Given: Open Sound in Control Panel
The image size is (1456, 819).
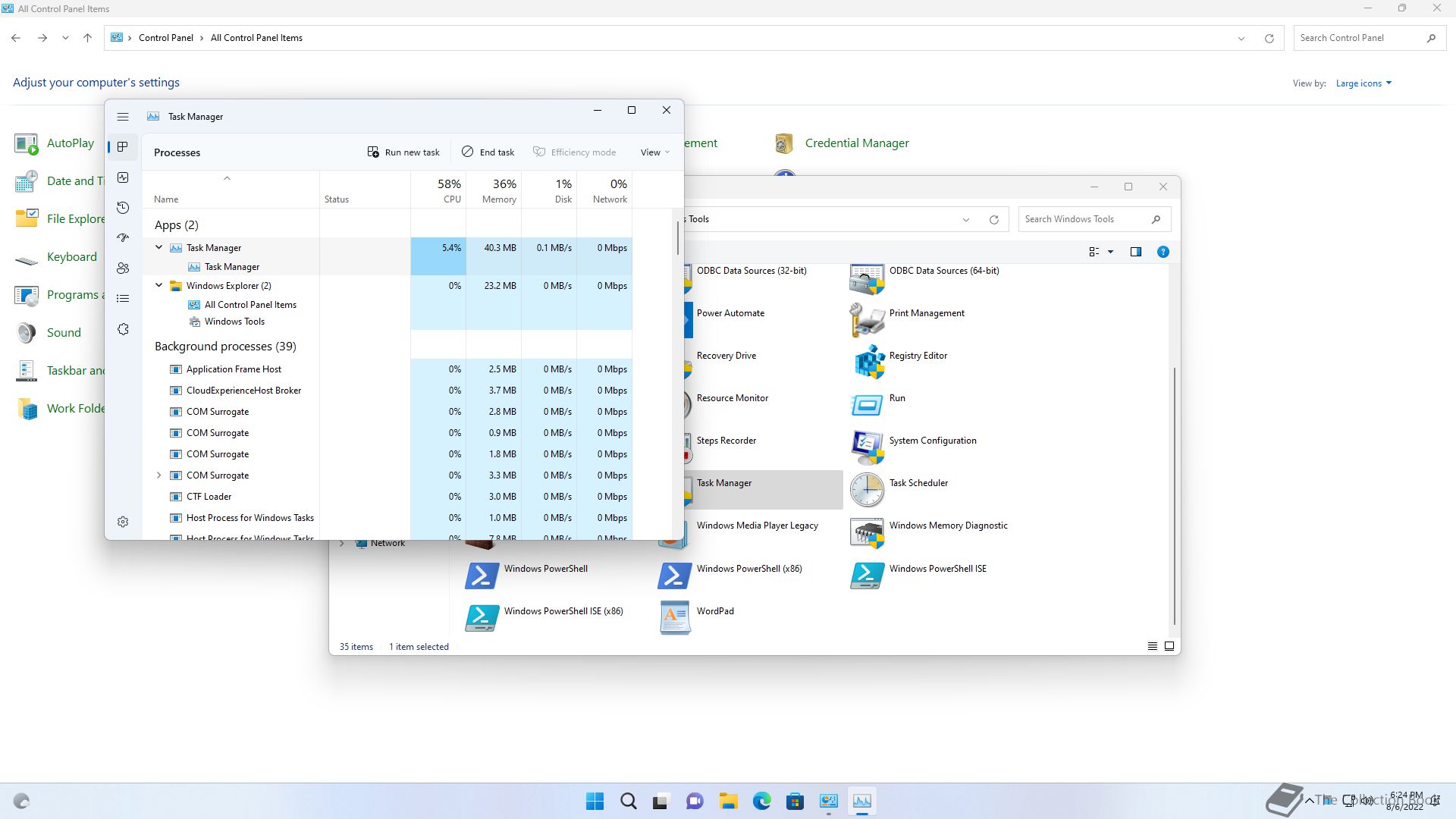Looking at the screenshot, I should pyautogui.click(x=48, y=332).
